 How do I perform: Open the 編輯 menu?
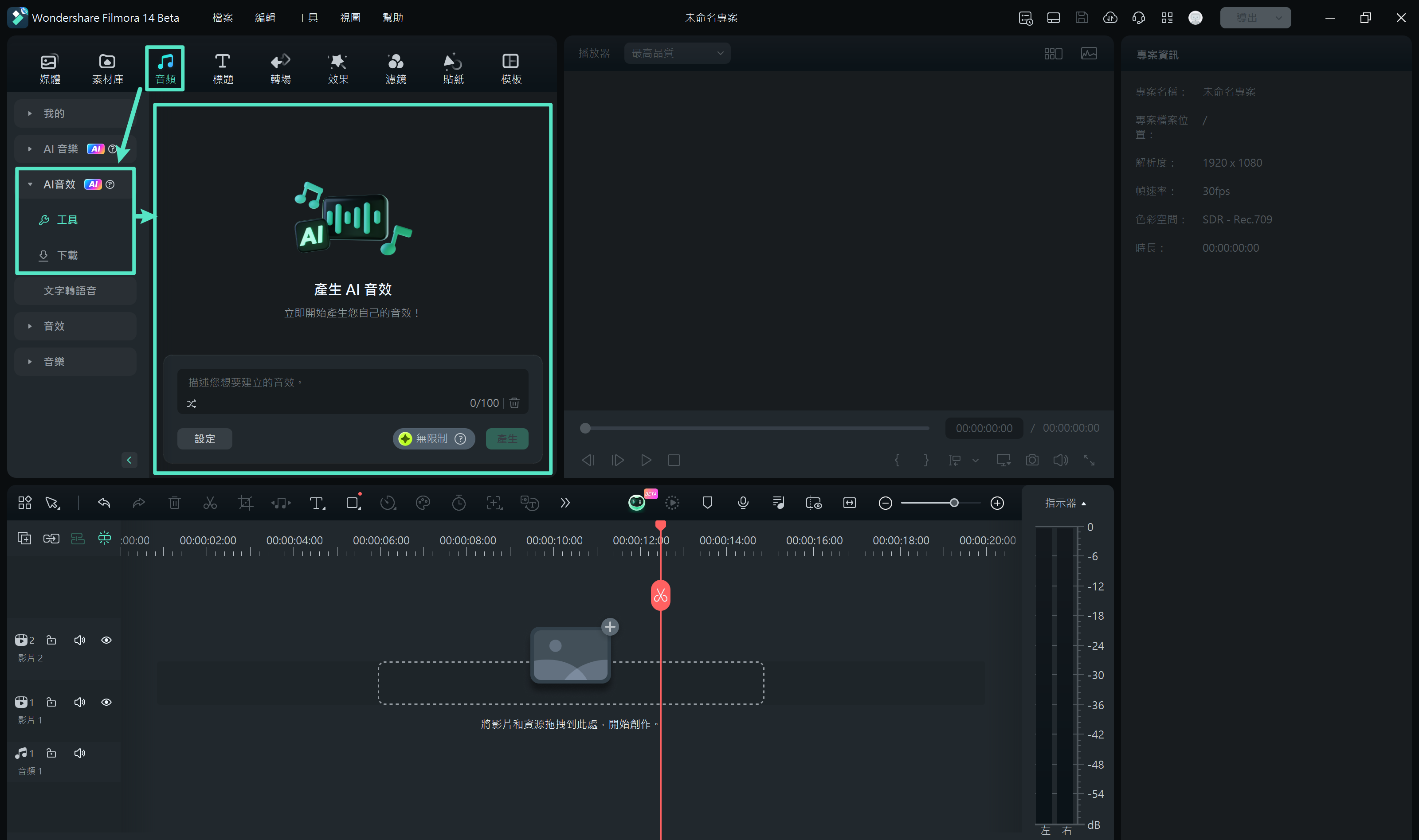[265, 18]
